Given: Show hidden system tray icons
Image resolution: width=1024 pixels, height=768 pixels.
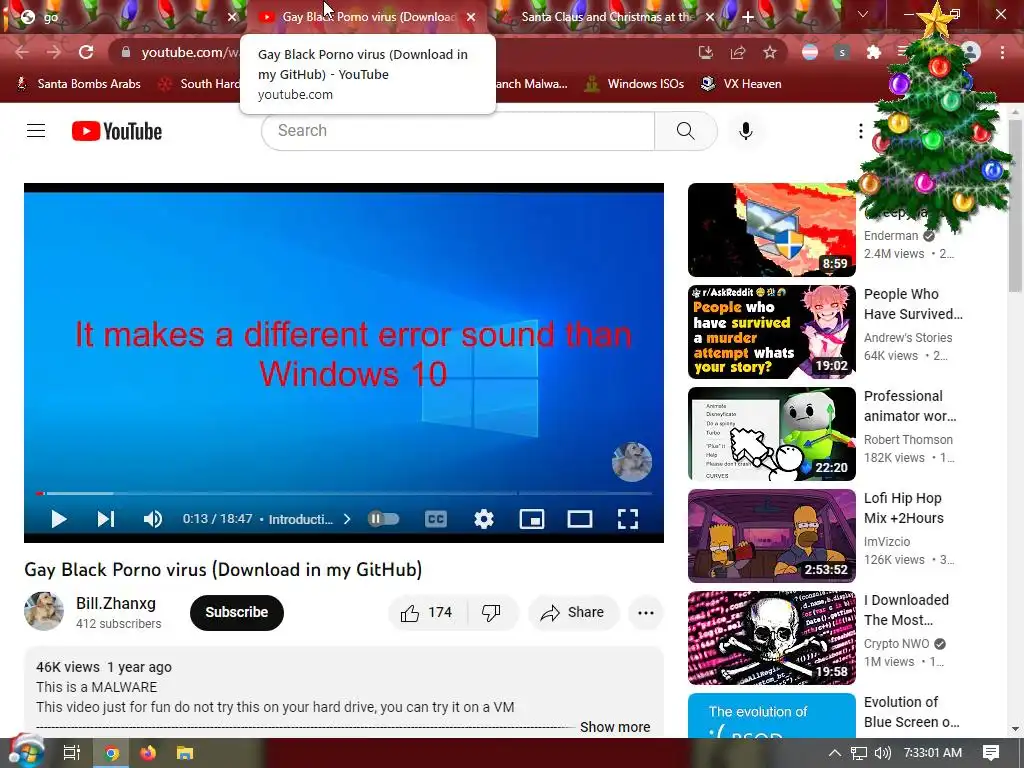Looking at the screenshot, I should point(835,753).
